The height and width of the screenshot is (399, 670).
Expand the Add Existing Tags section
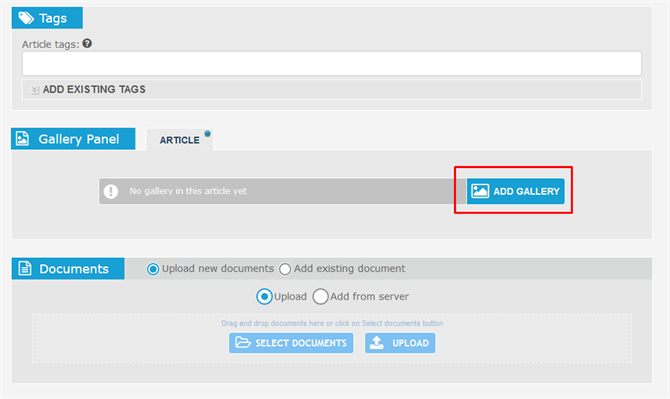click(332, 89)
